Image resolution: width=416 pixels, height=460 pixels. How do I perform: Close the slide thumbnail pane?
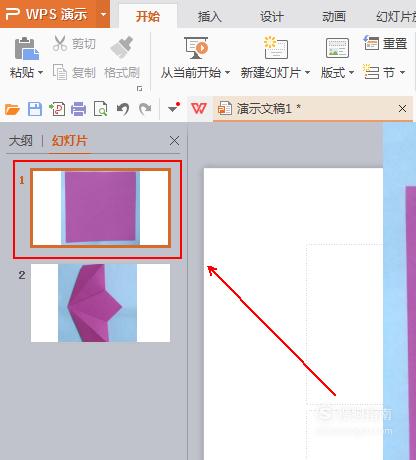click(174, 141)
